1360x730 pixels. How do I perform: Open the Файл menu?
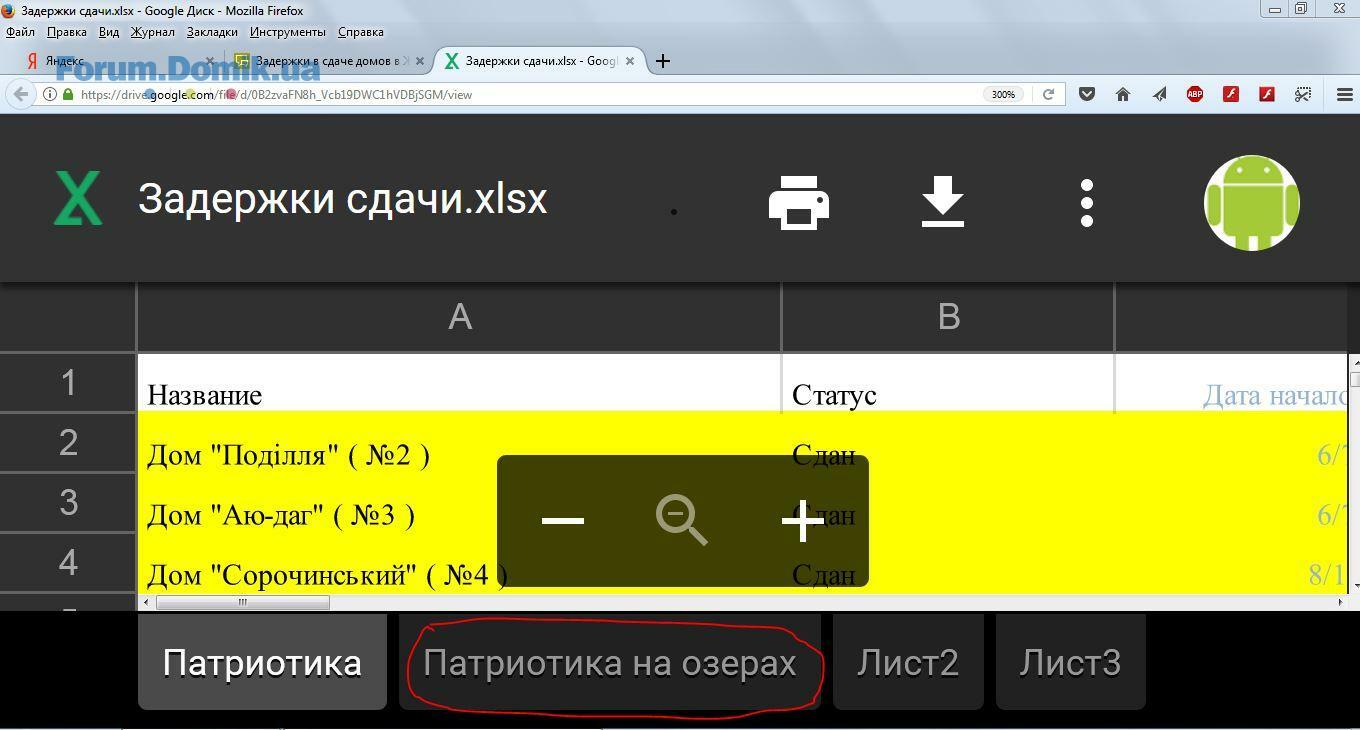[x=20, y=32]
